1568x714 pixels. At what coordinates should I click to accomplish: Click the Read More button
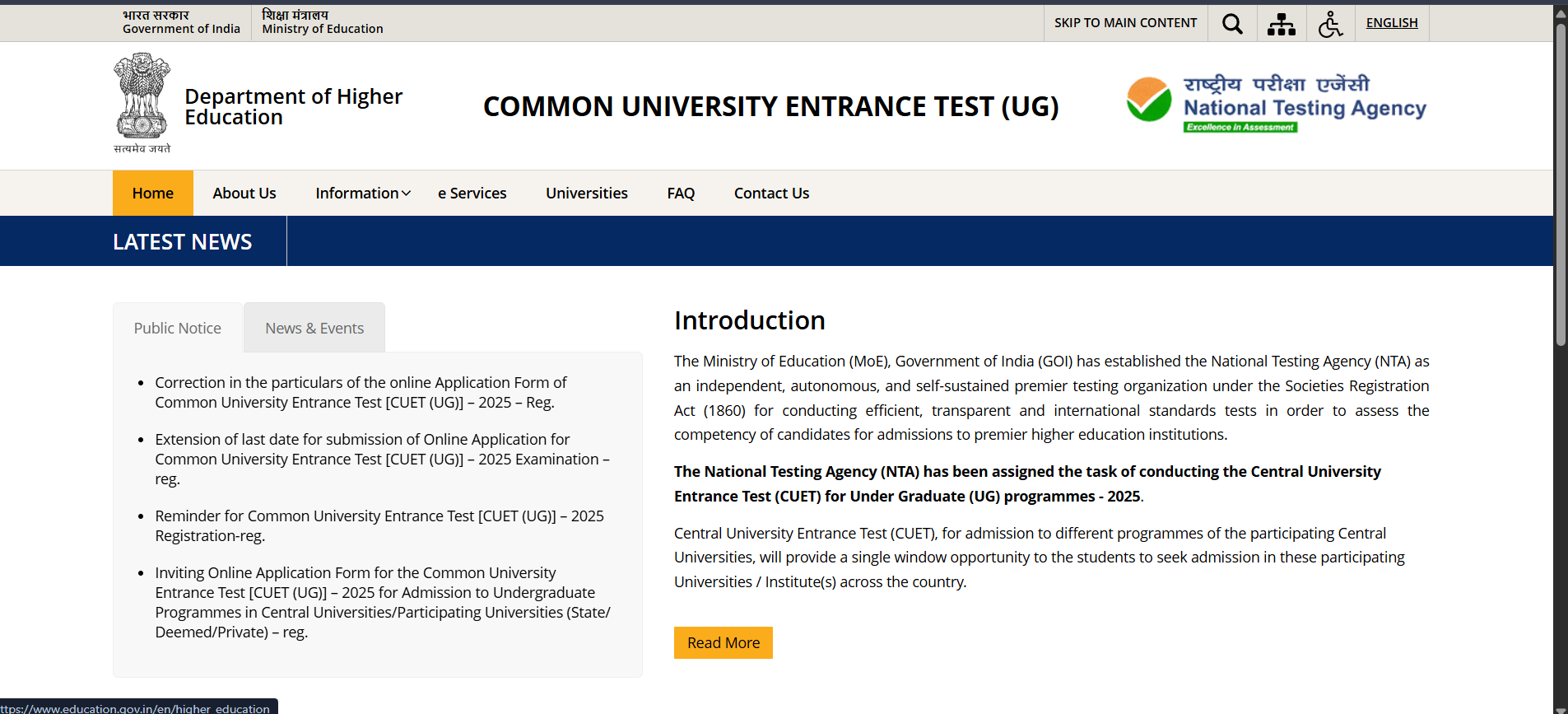724,642
